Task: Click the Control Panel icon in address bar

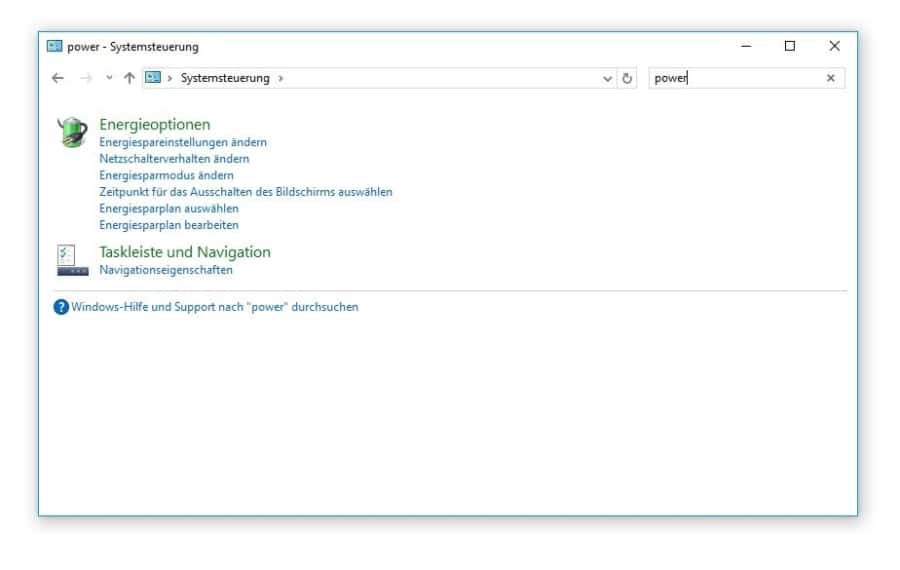Action: pos(153,78)
